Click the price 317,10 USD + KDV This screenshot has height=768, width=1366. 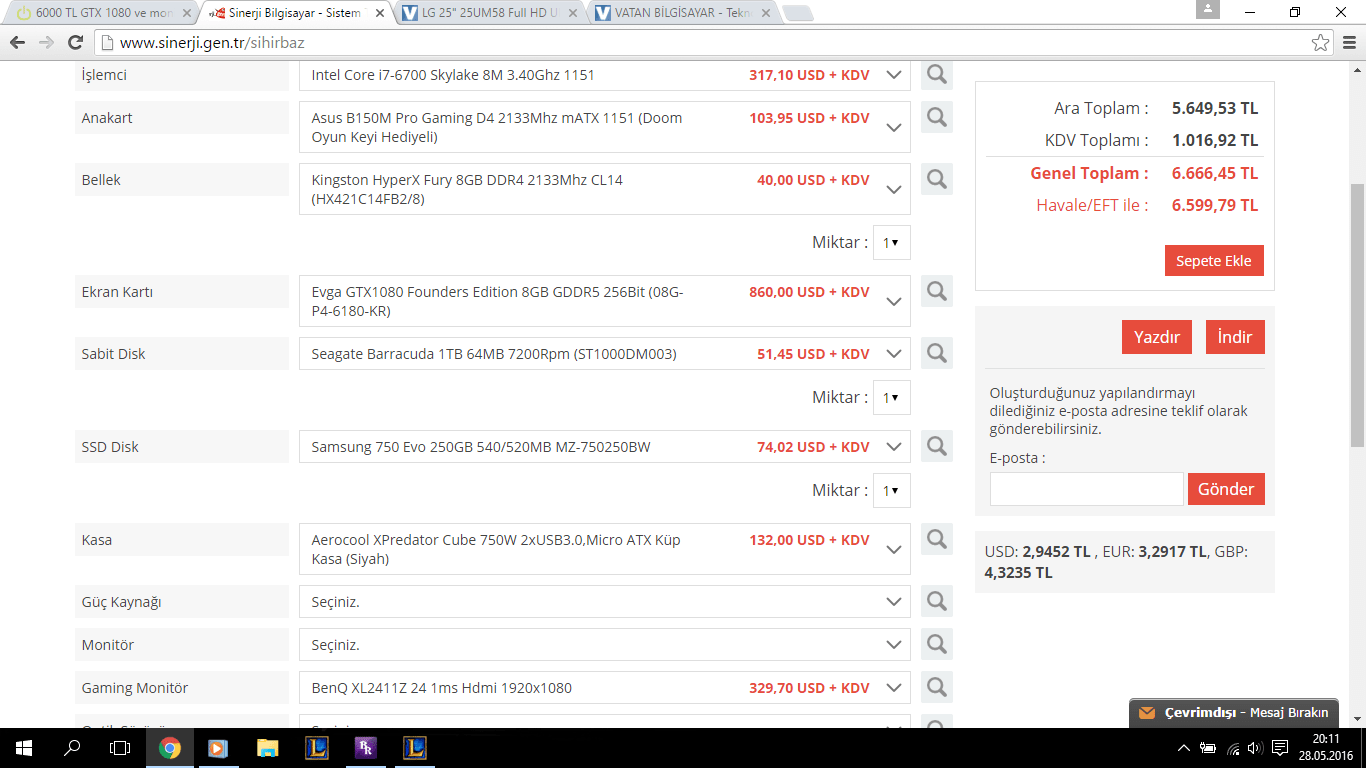click(x=809, y=75)
